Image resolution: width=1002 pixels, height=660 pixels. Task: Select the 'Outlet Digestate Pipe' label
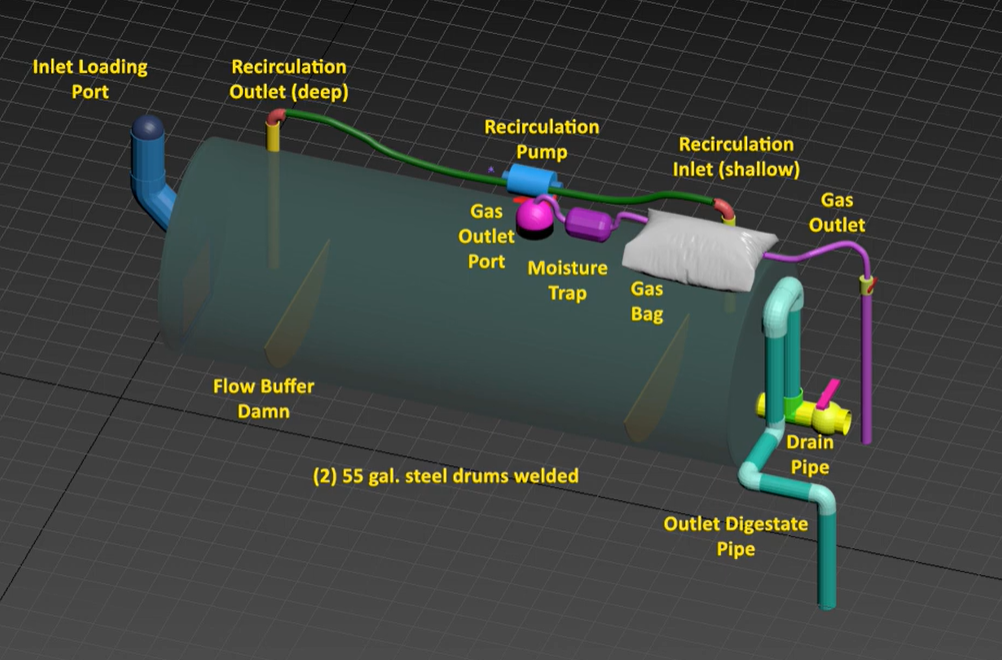coord(736,536)
